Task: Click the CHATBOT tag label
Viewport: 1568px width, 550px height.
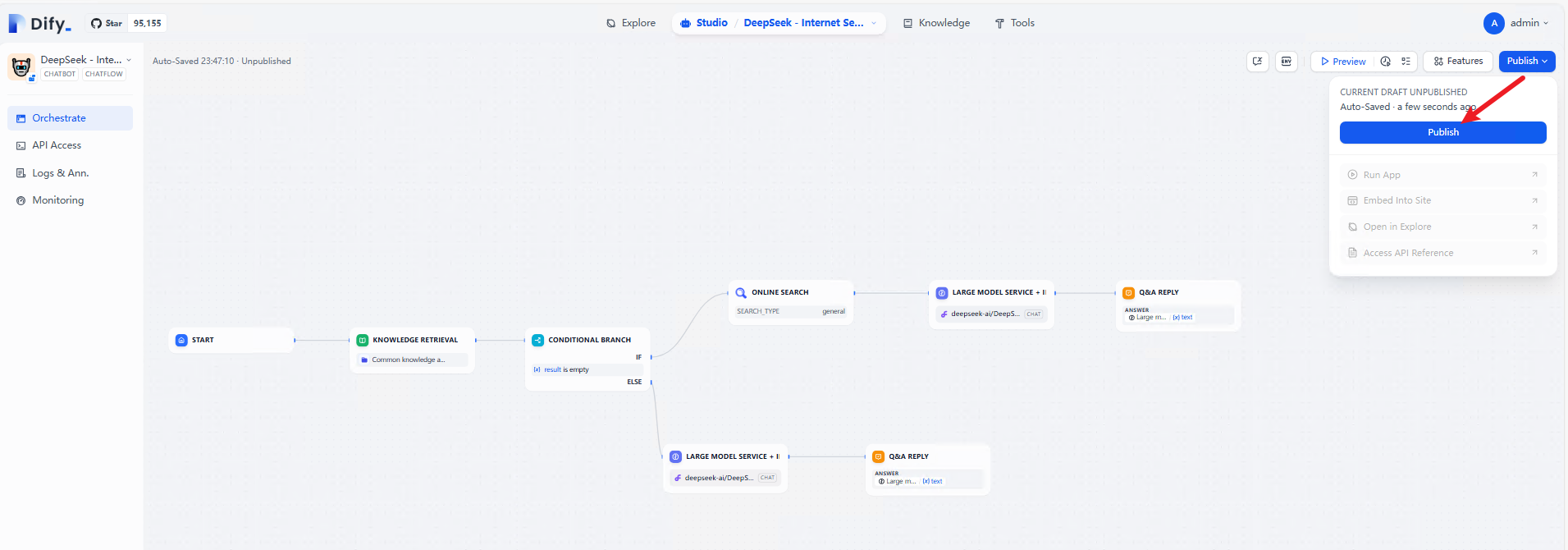Action: point(60,74)
